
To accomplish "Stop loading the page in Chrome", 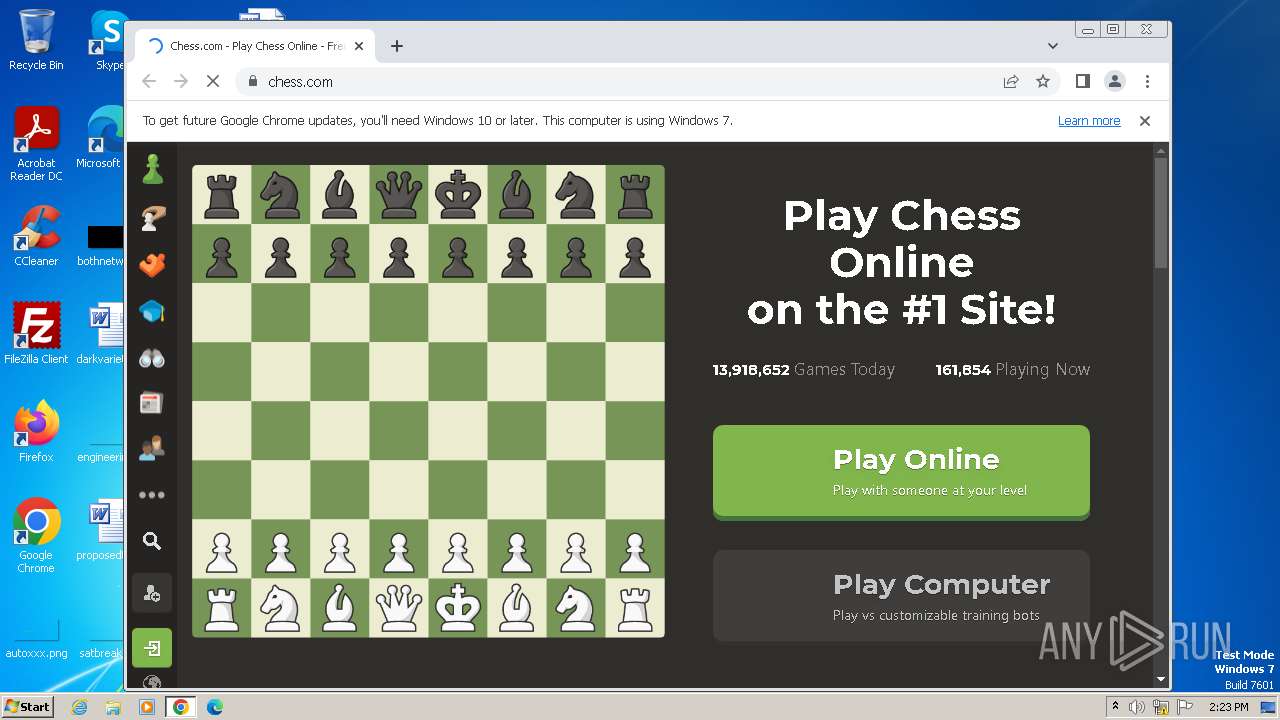I will (213, 81).
